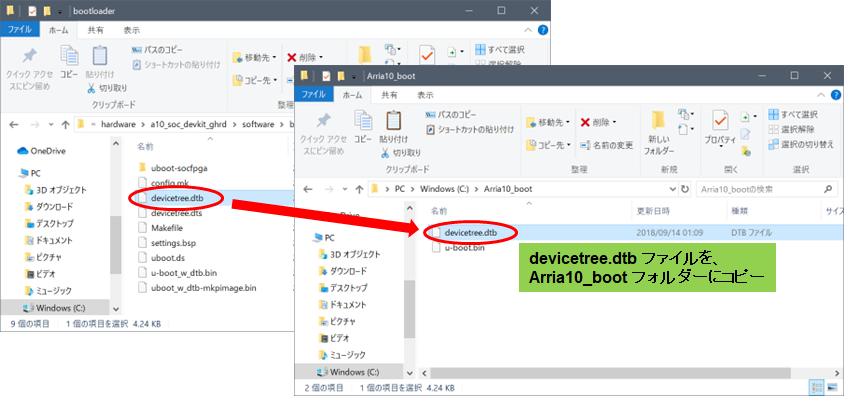Open プロパティ in Arria10_boot ribbon
844x396 pixels.
tap(720, 128)
